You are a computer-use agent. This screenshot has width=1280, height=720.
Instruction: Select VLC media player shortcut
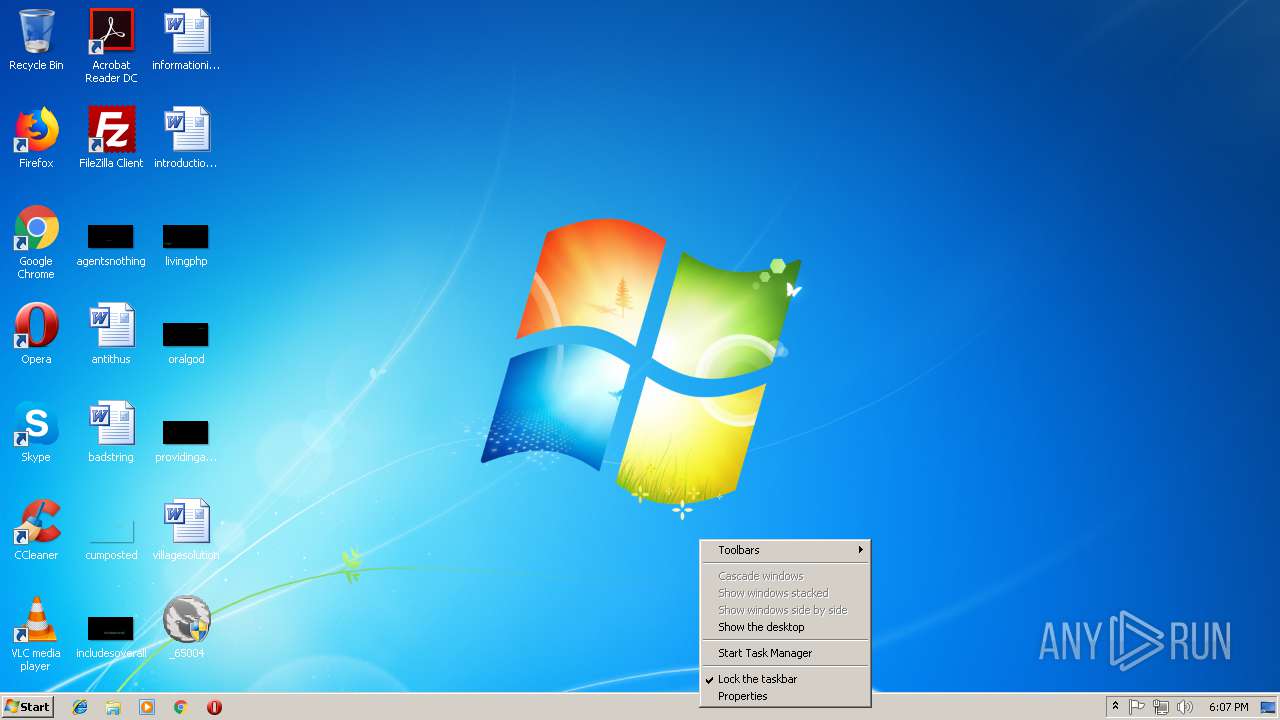tap(36, 634)
